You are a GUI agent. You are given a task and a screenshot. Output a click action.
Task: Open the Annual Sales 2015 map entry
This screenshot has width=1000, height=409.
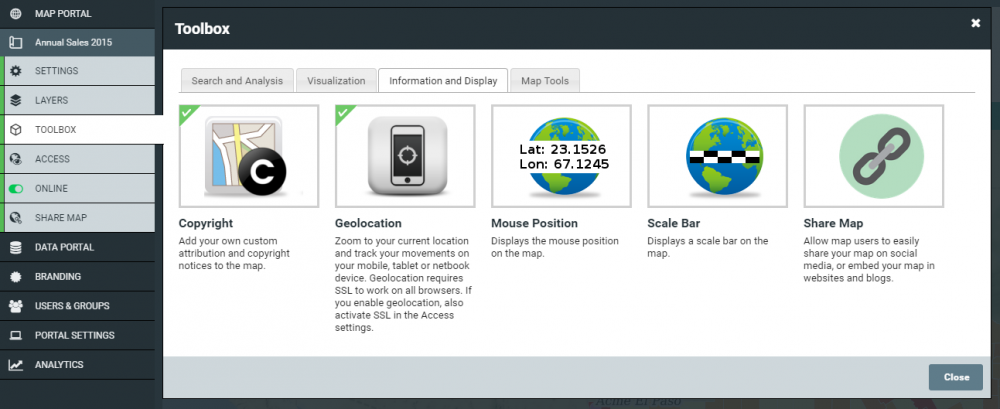(77, 43)
